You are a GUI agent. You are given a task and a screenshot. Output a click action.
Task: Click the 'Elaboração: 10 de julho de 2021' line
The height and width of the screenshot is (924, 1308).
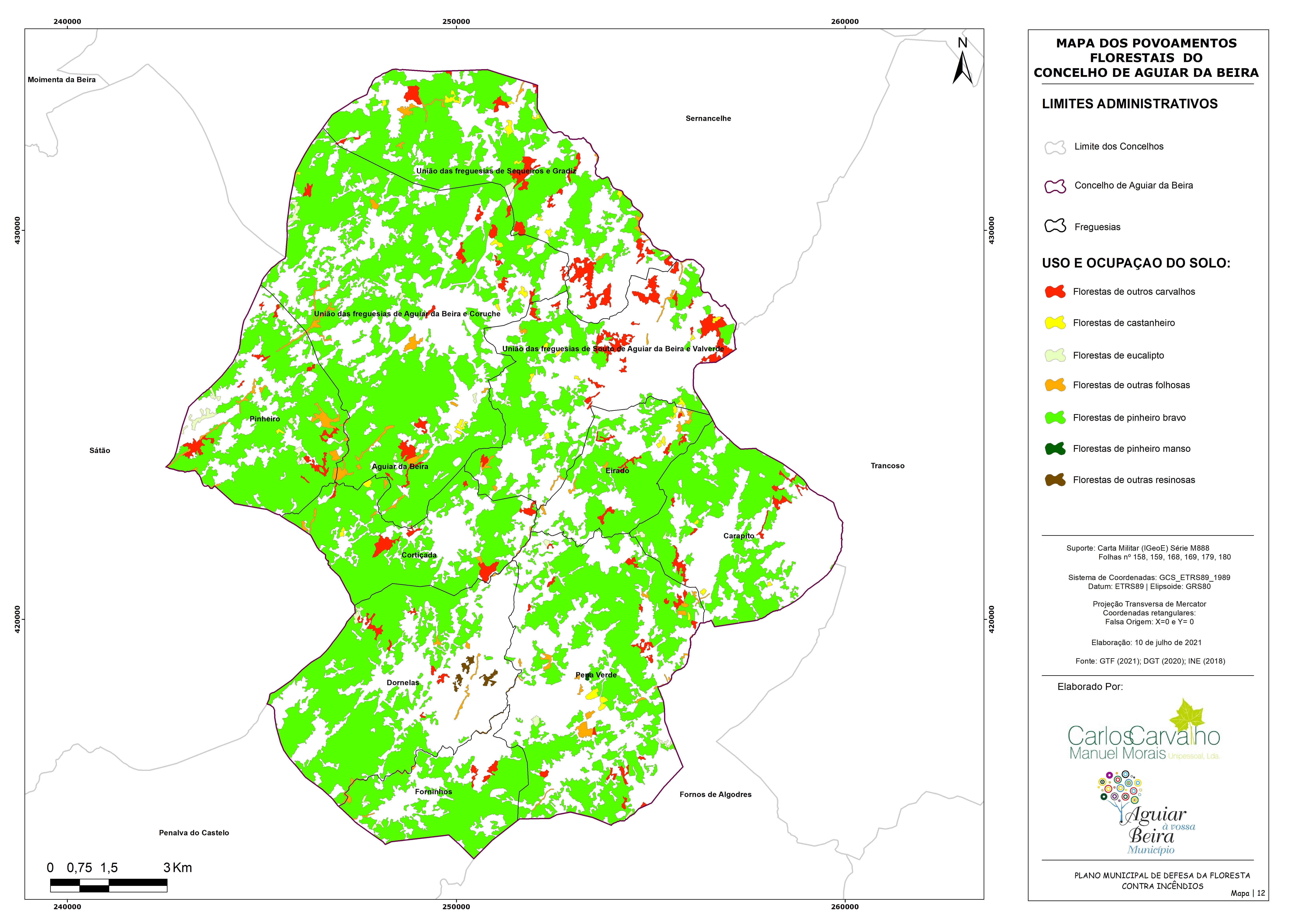pyautogui.click(x=1146, y=643)
